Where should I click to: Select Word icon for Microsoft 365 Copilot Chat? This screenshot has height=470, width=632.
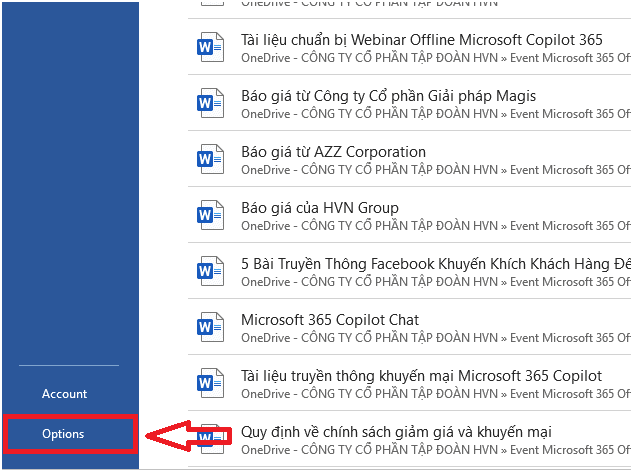[x=211, y=327]
